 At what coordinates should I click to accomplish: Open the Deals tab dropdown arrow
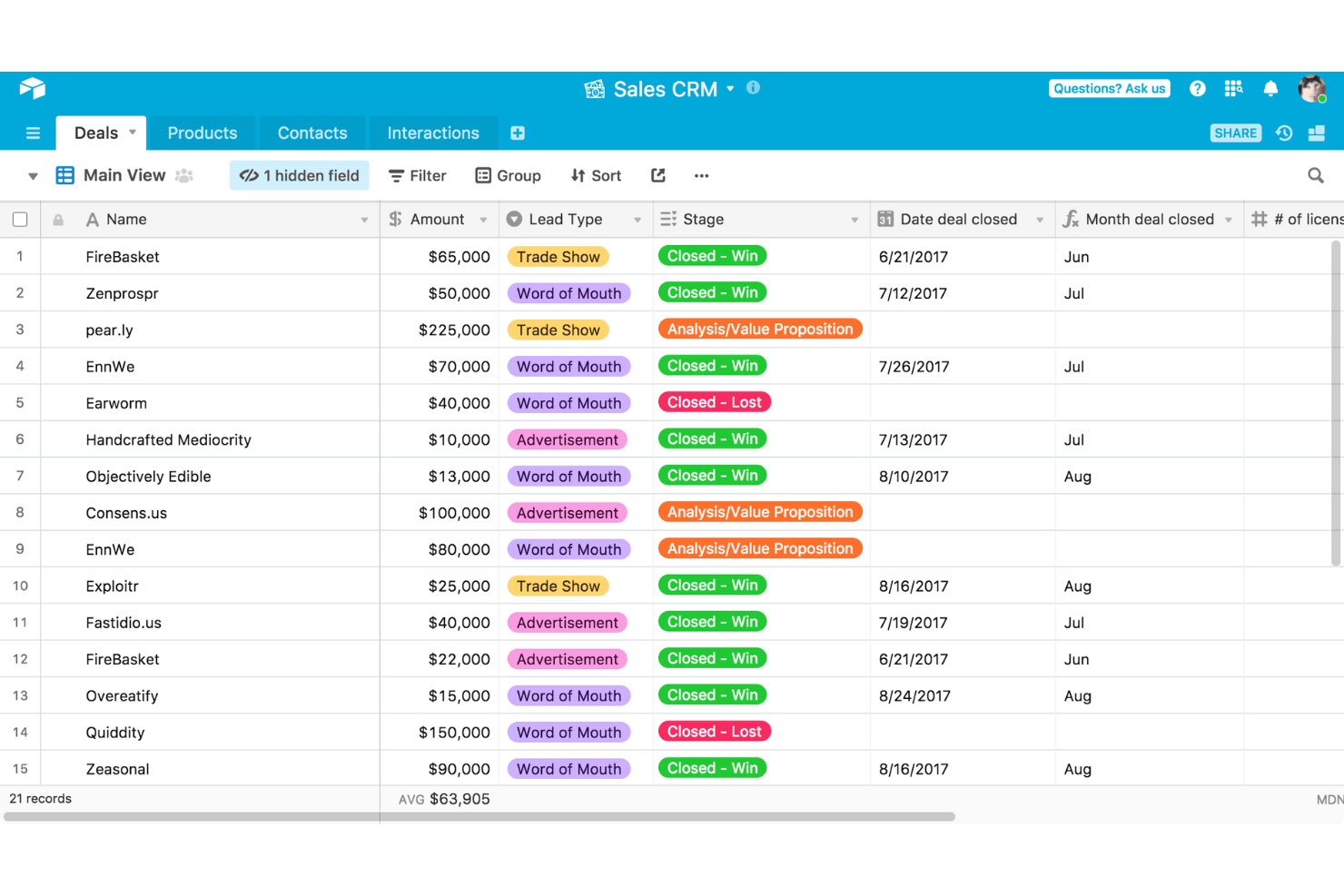pos(133,133)
